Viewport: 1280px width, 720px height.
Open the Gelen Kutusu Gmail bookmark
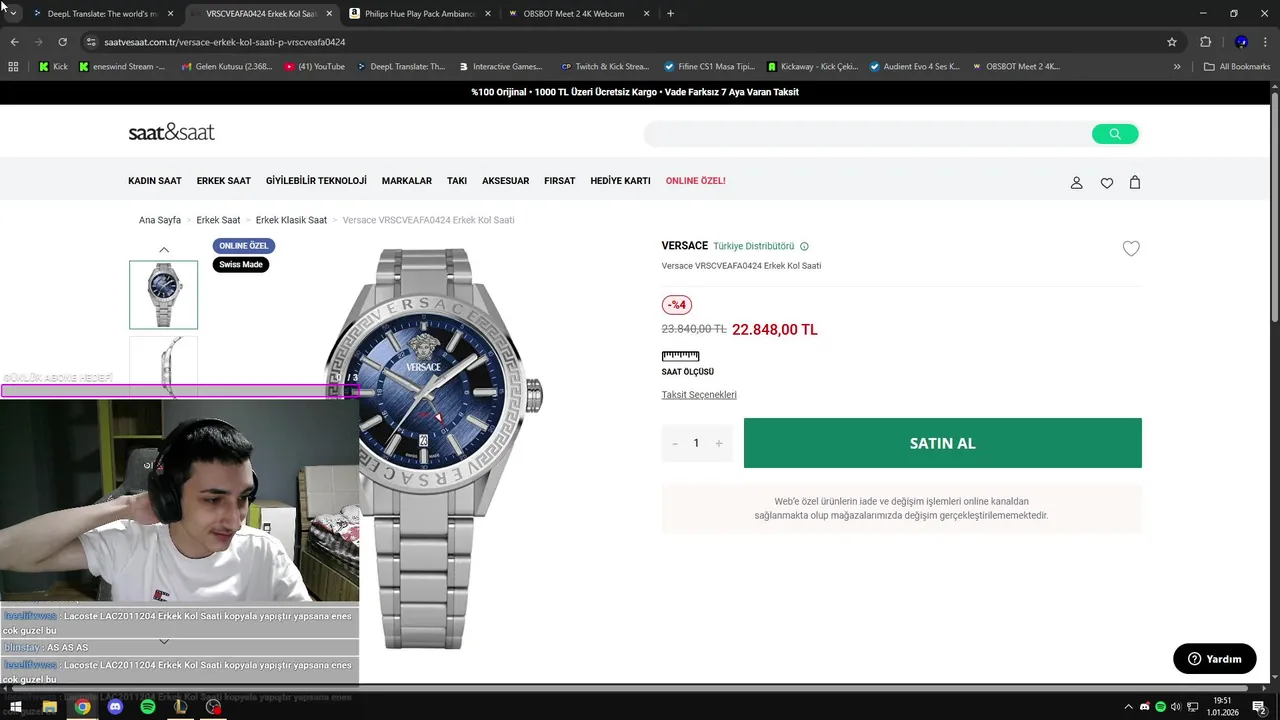coord(227,67)
